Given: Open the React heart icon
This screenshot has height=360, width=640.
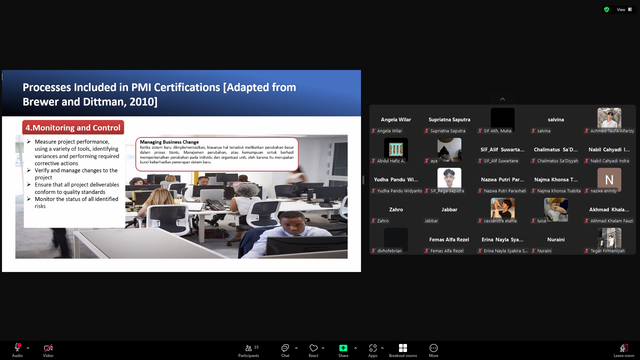Looking at the screenshot, I should (x=313, y=348).
